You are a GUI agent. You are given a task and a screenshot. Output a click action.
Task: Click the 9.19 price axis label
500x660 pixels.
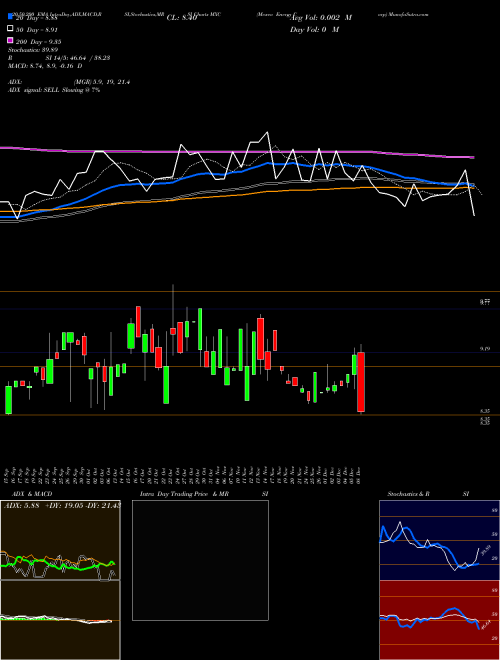pos(485,349)
